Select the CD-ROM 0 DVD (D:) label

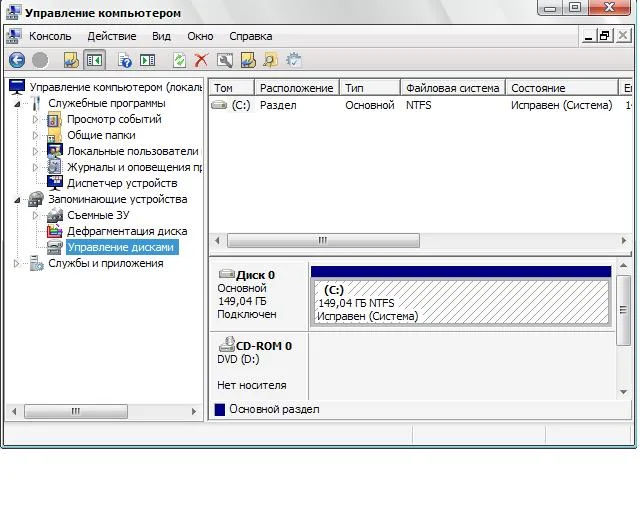pos(258,366)
